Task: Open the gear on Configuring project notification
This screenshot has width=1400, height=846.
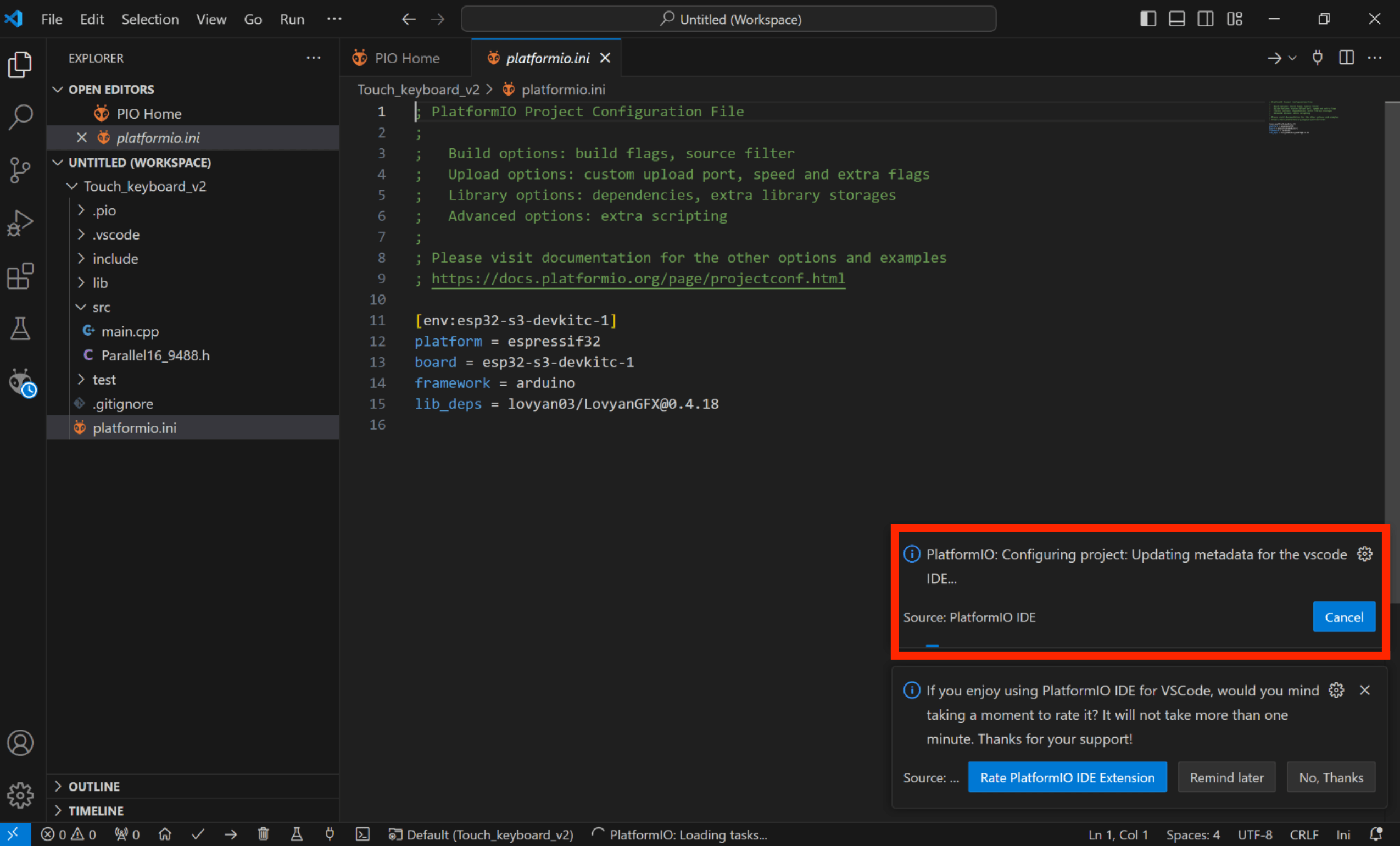Action: (1365, 553)
